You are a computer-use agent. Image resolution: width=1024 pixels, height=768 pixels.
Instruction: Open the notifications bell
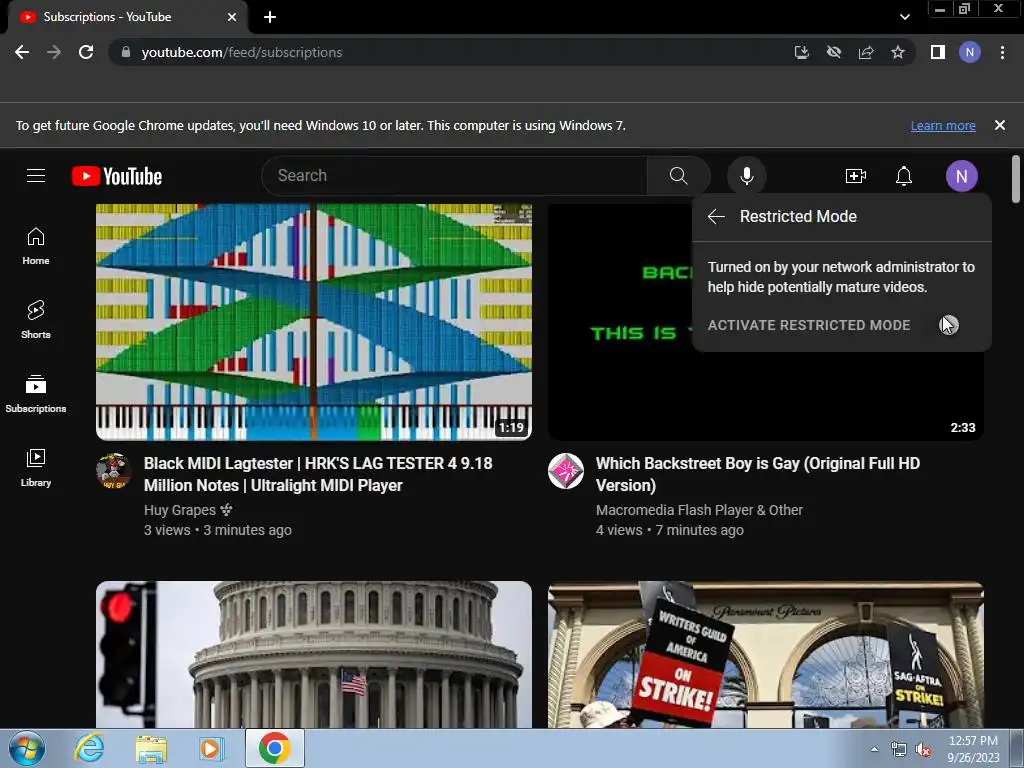tap(904, 176)
